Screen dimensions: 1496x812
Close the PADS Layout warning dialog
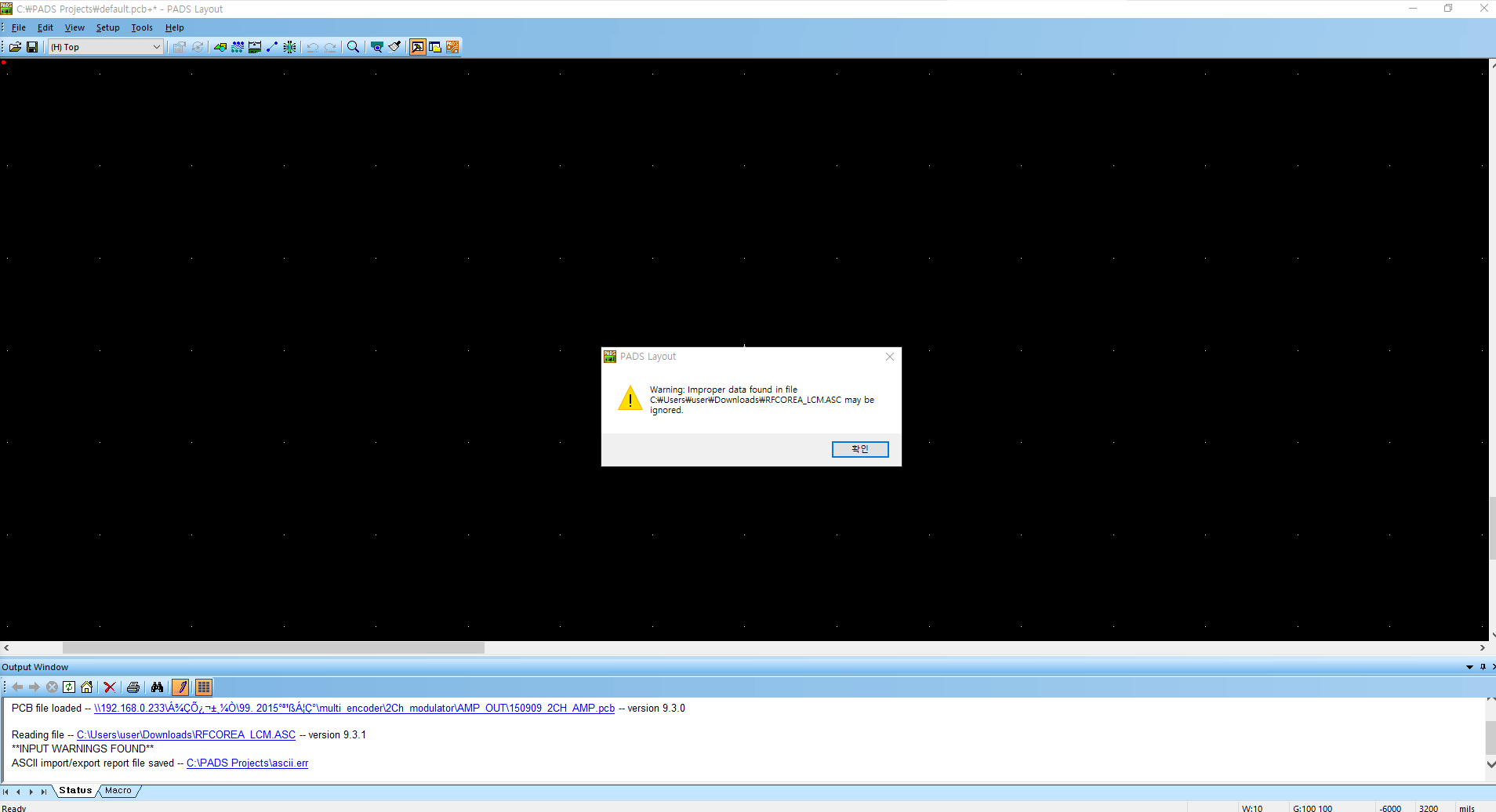(889, 357)
